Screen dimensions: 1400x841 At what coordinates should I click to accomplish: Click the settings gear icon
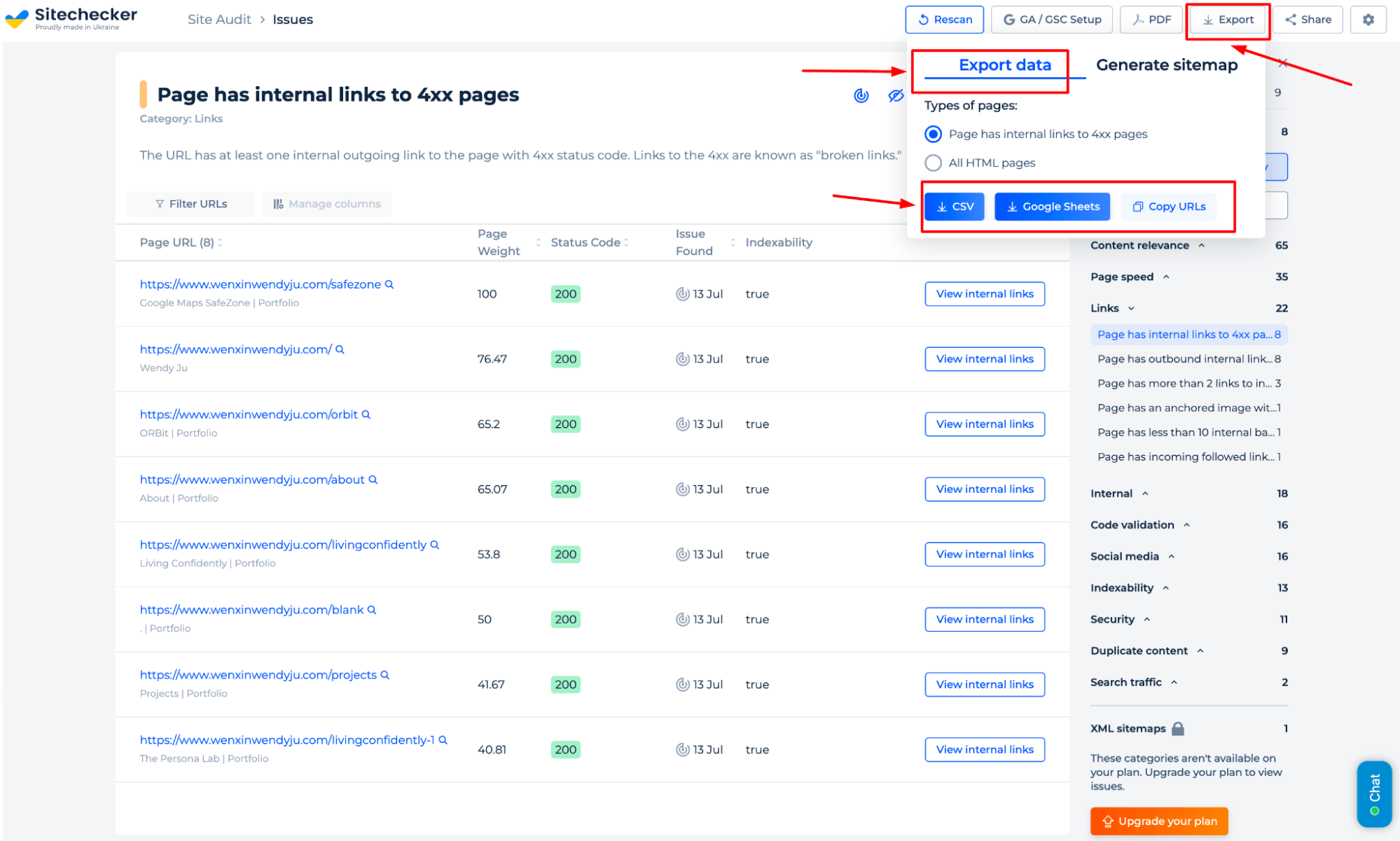point(1368,19)
